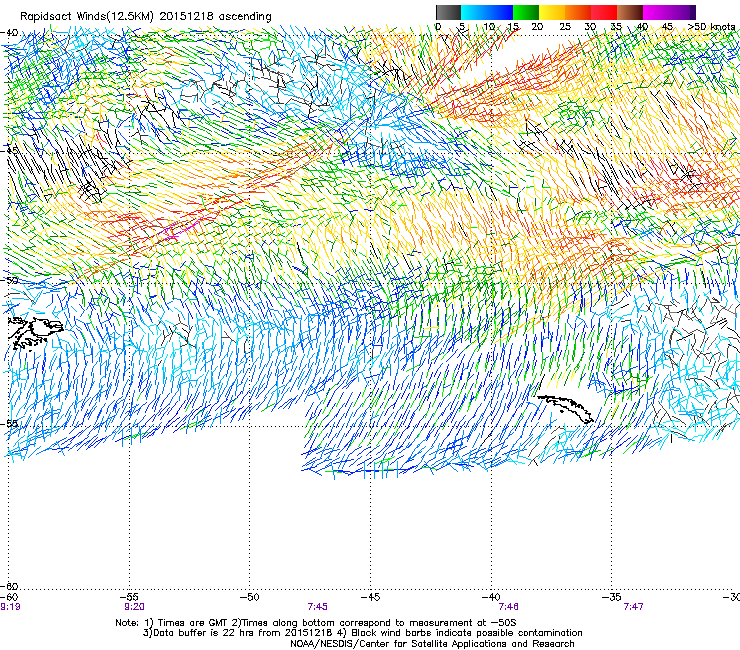740x650 pixels.
Task: Click the bottom-axis longitude label '-50'
Action: point(250,597)
